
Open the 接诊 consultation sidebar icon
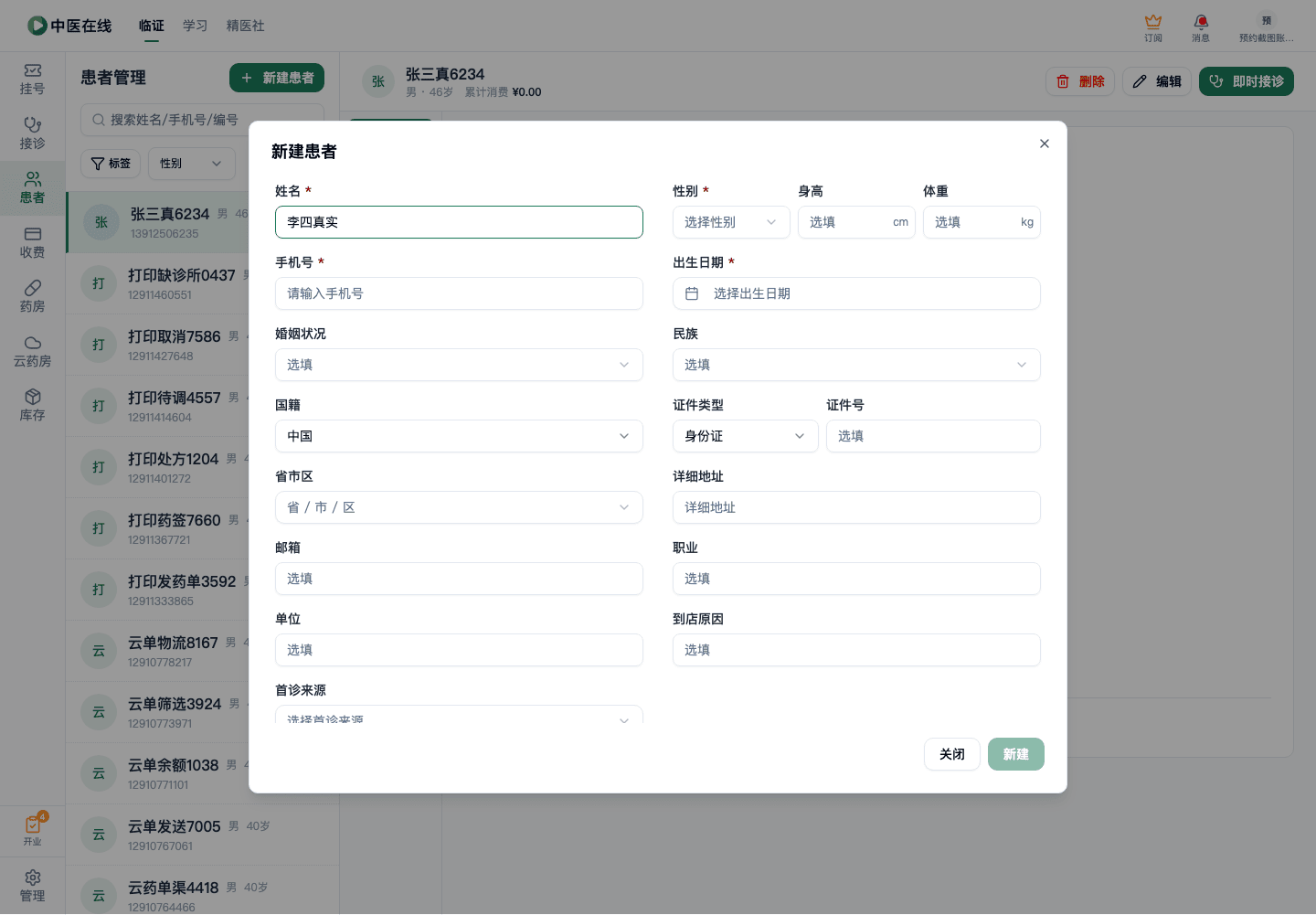point(32,133)
